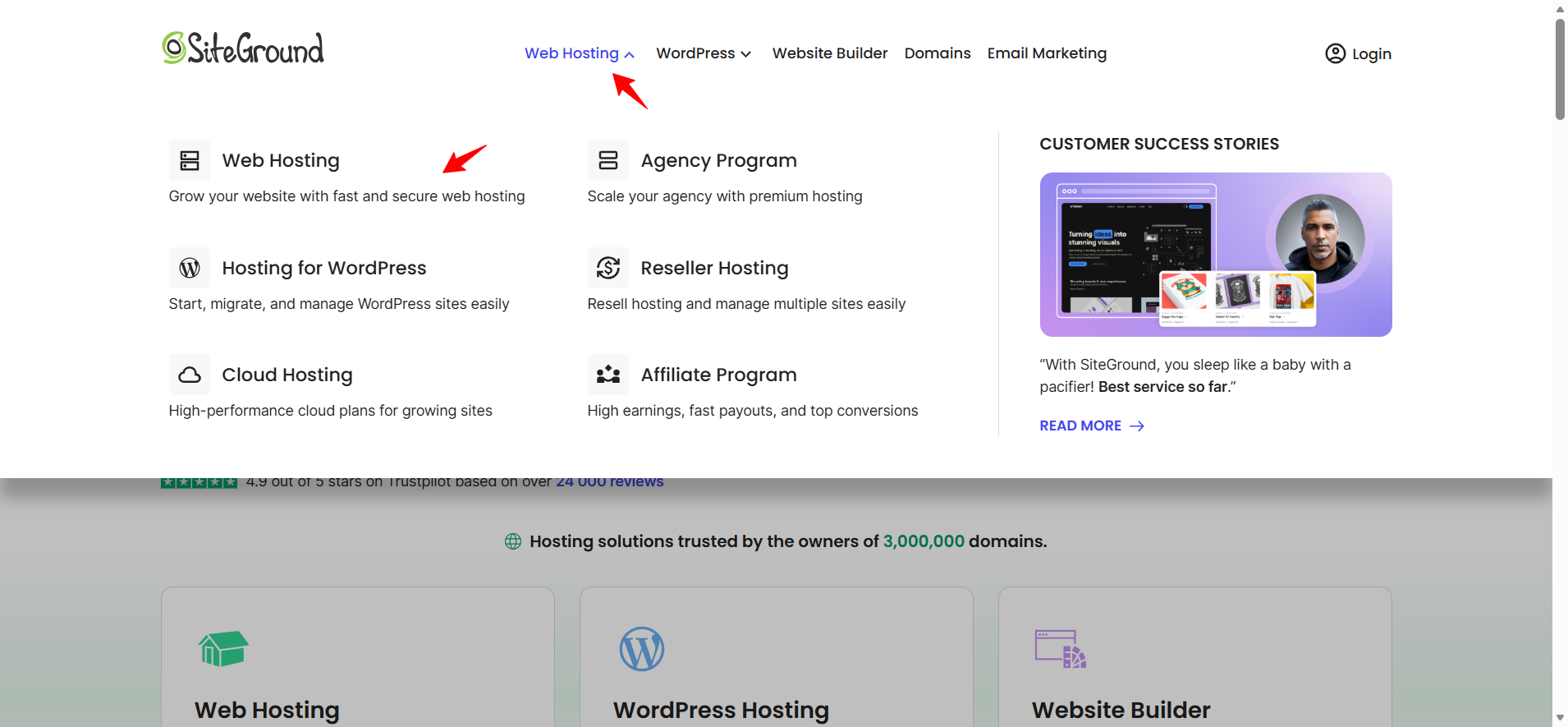The width and height of the screenshot is (1568, 727).
Task: Click the READ MORE link
Action: pyautogui.click(x=1092, y=426)
